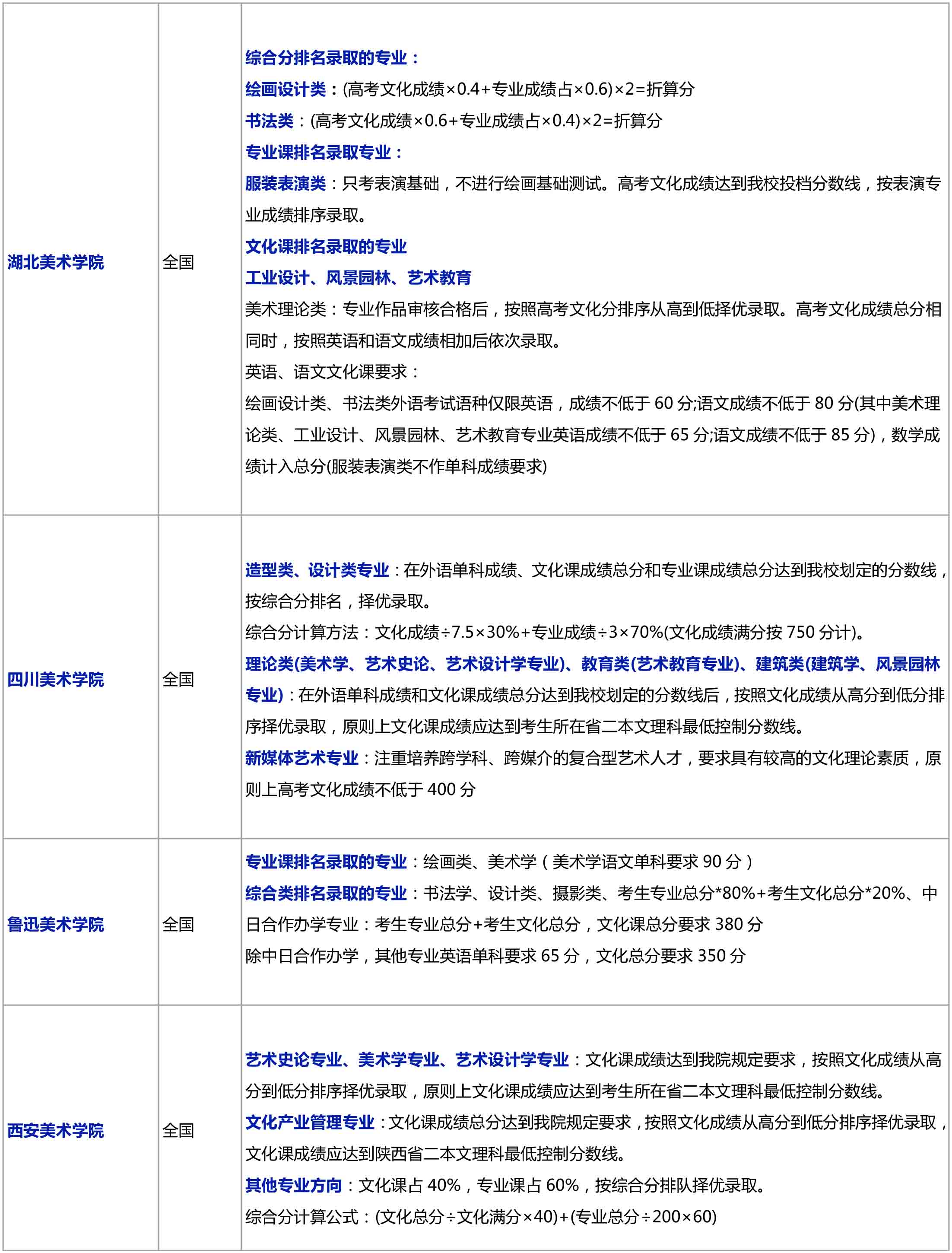The height and width of the screenshot is (1253, 952).
Task: Click the line 则上高考文化成绩不低于 400 分
Action: point(360,789)
